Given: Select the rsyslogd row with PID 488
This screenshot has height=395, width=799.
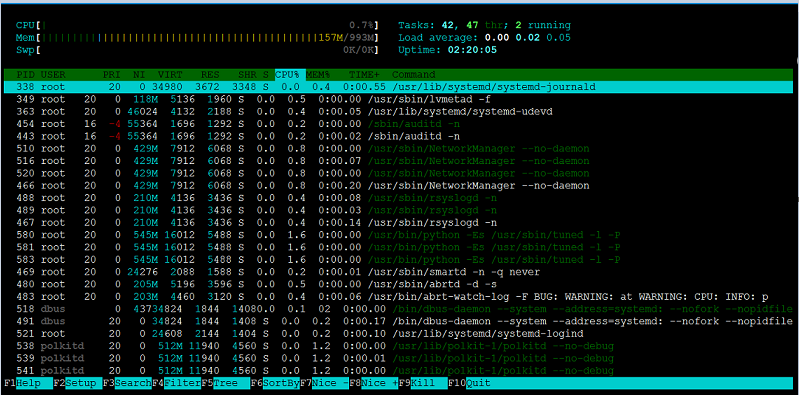Looking at the screenshot, I should (399, 198).
